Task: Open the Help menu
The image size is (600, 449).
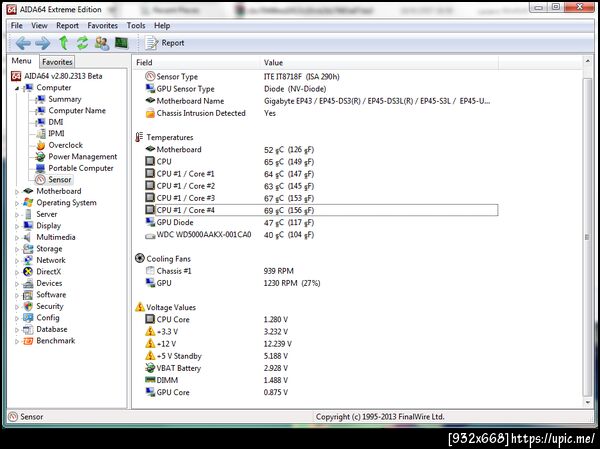Action: click(x=162, y=26)
